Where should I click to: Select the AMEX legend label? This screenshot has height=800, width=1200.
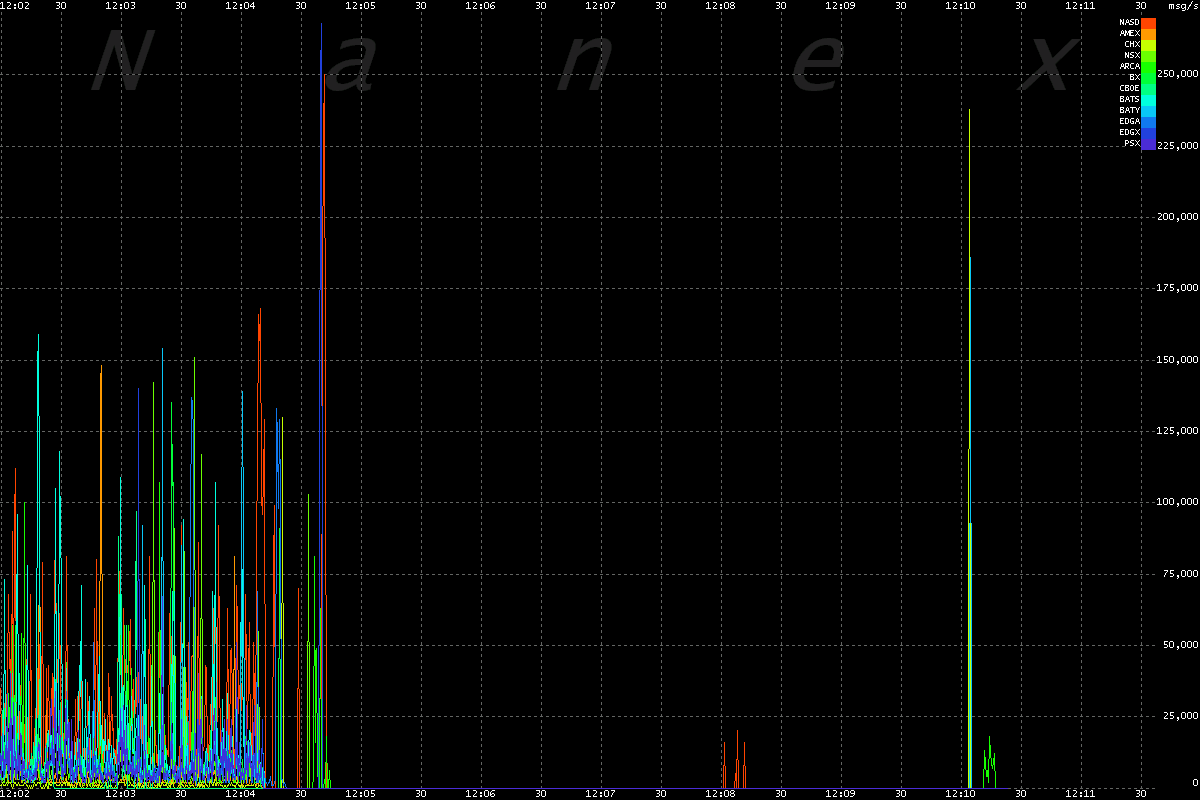click(1129, 33)
